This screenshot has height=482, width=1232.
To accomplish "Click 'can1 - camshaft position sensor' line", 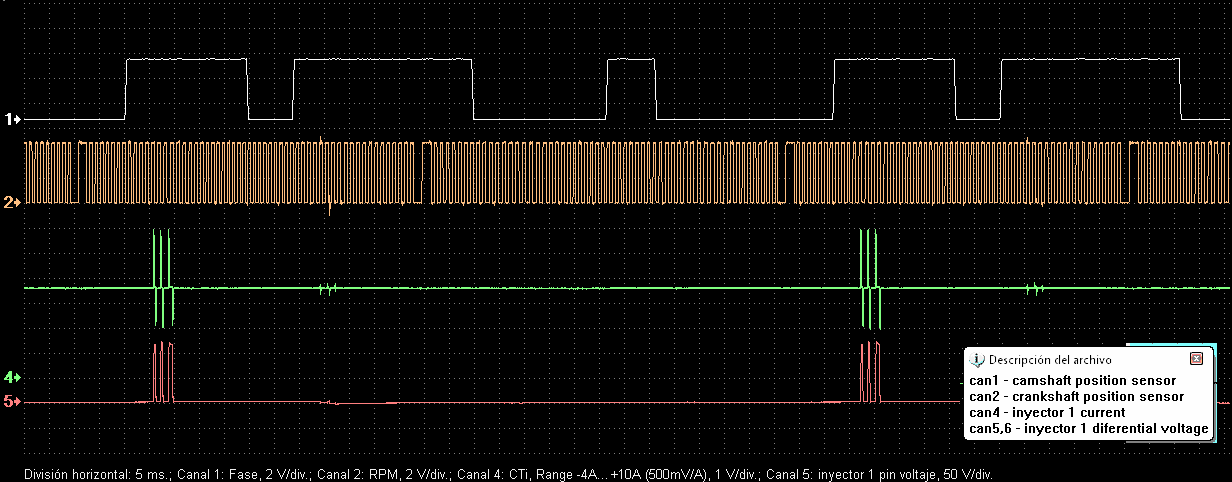I will point(1072,381).
